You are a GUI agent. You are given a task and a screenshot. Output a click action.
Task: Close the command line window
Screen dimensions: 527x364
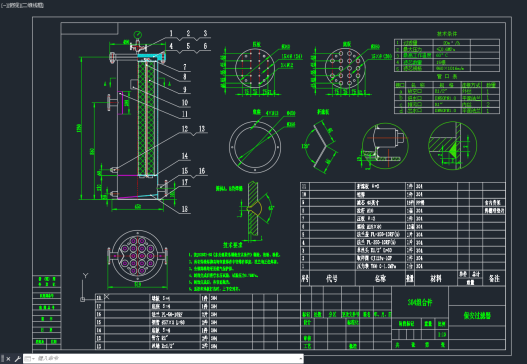click(8, 359)
